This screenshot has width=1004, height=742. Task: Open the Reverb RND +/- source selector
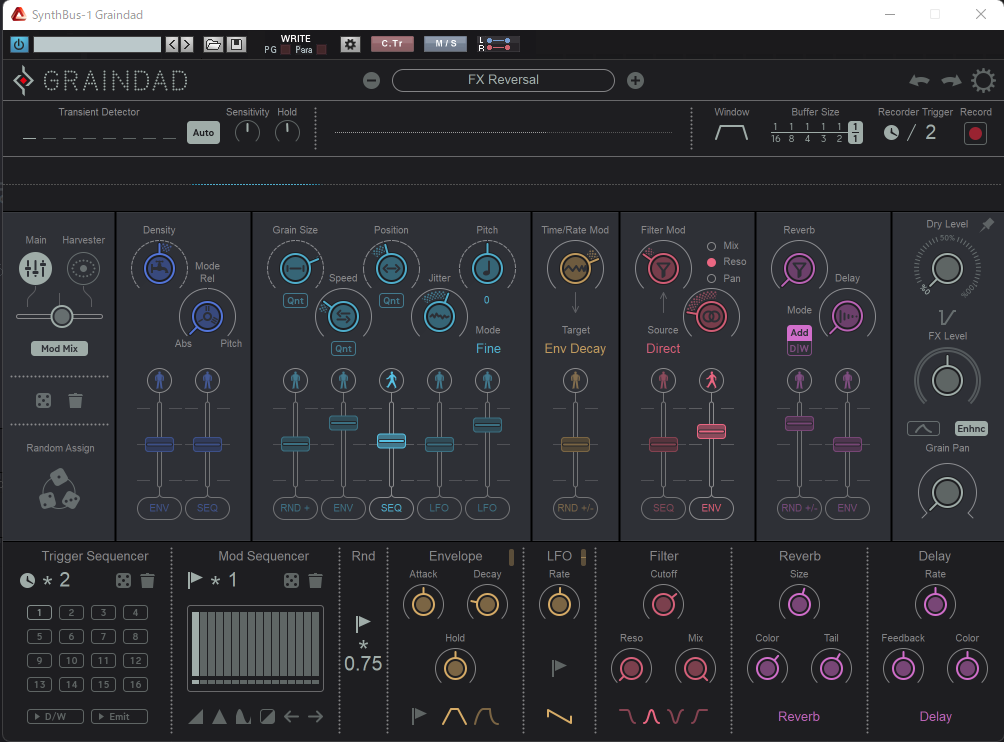[799, 508]
